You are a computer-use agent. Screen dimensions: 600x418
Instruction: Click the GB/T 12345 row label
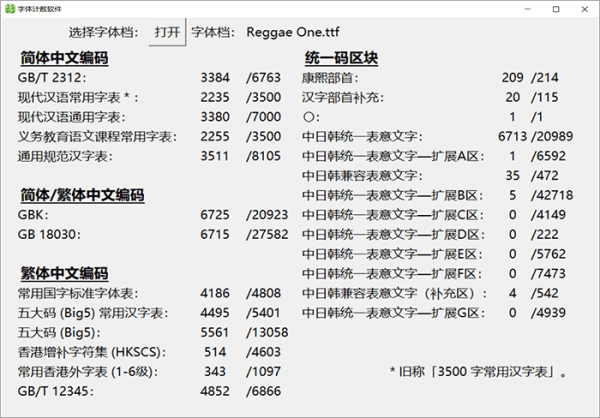55,391
